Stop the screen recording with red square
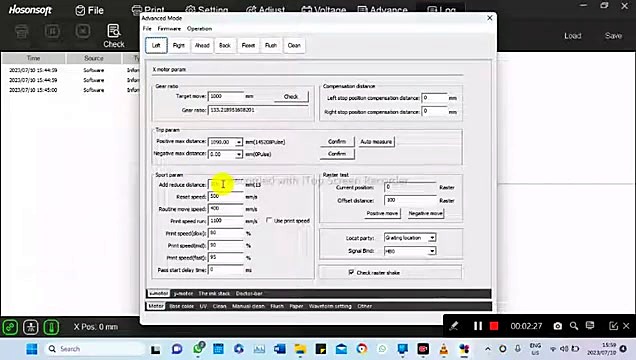Viewport: 636px width, 360px height. (494, 326)
